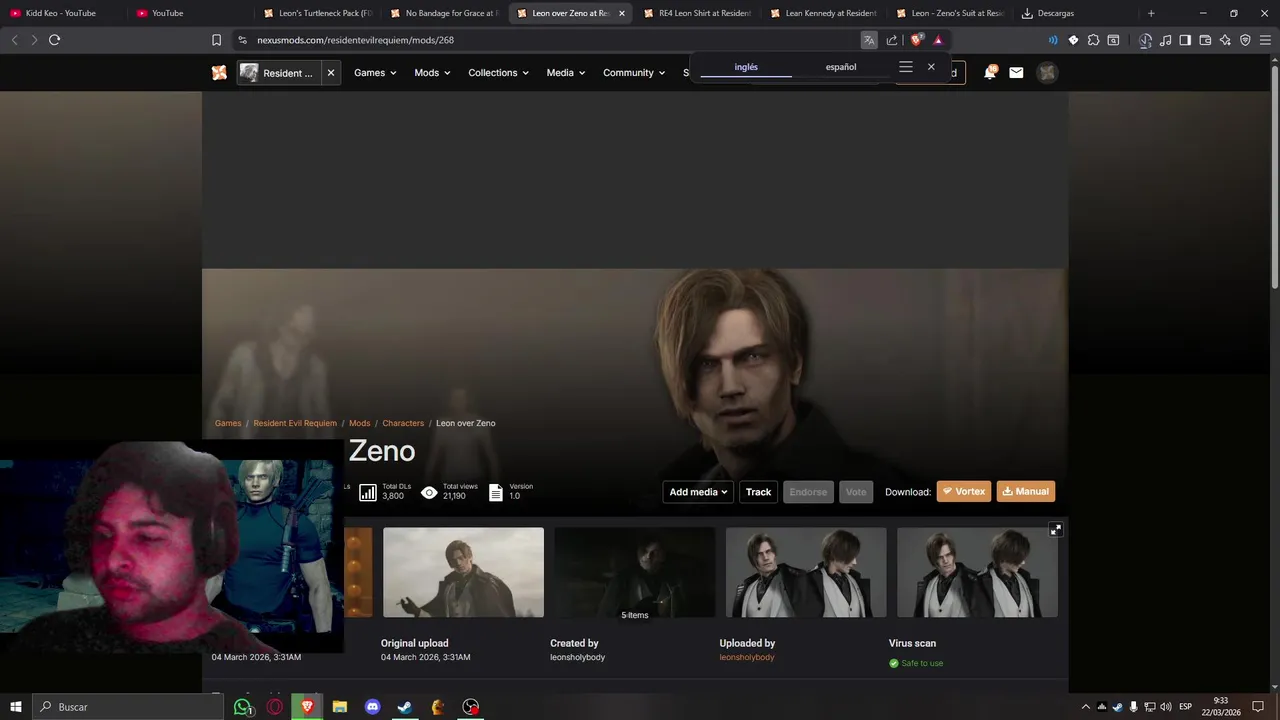1280x720 pixels.
Task: Open the browser main menu hamburger
Action: (1265, 40)
